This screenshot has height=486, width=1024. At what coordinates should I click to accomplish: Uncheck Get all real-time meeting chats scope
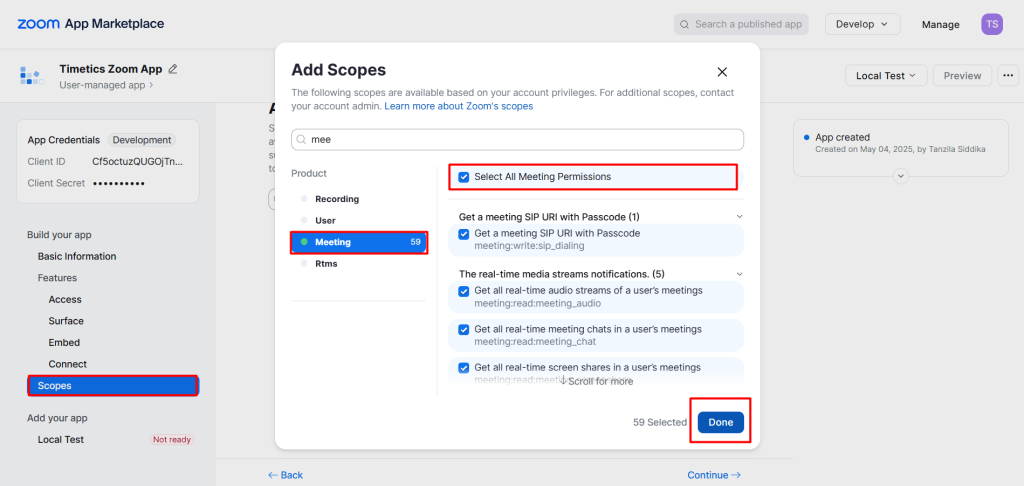point(464,329)
